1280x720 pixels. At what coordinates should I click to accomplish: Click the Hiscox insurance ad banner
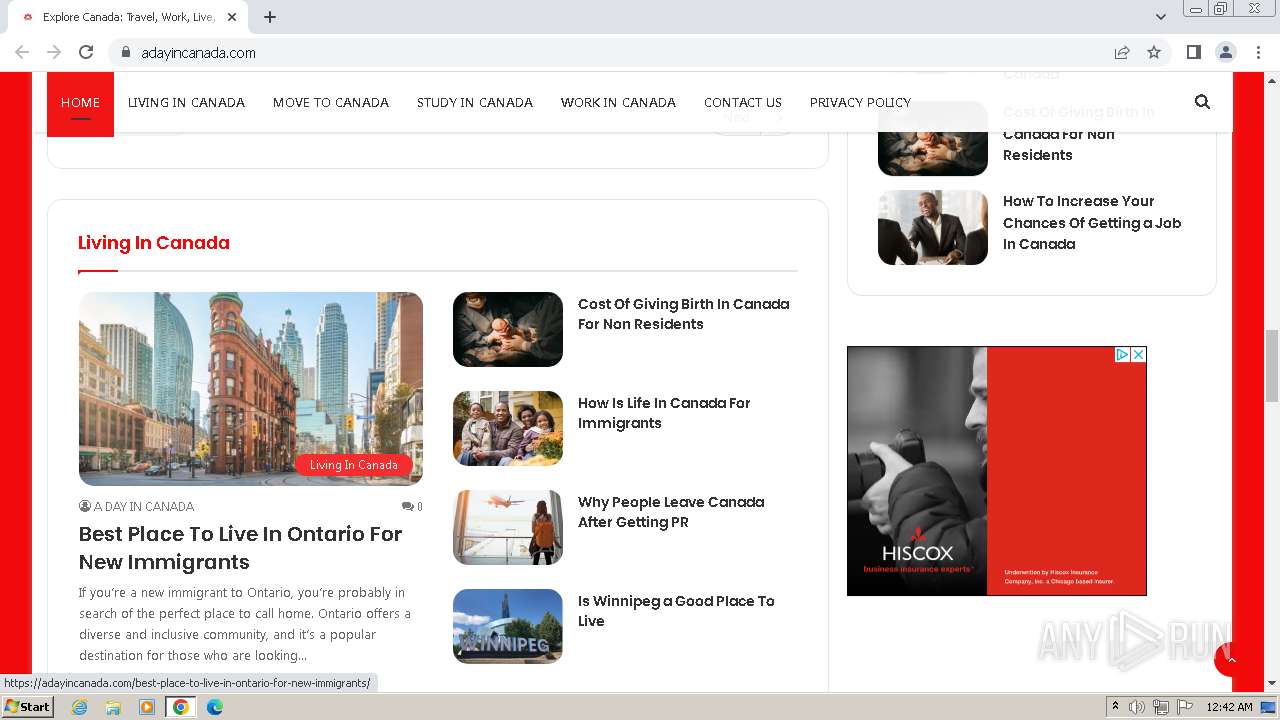point(997,471)
